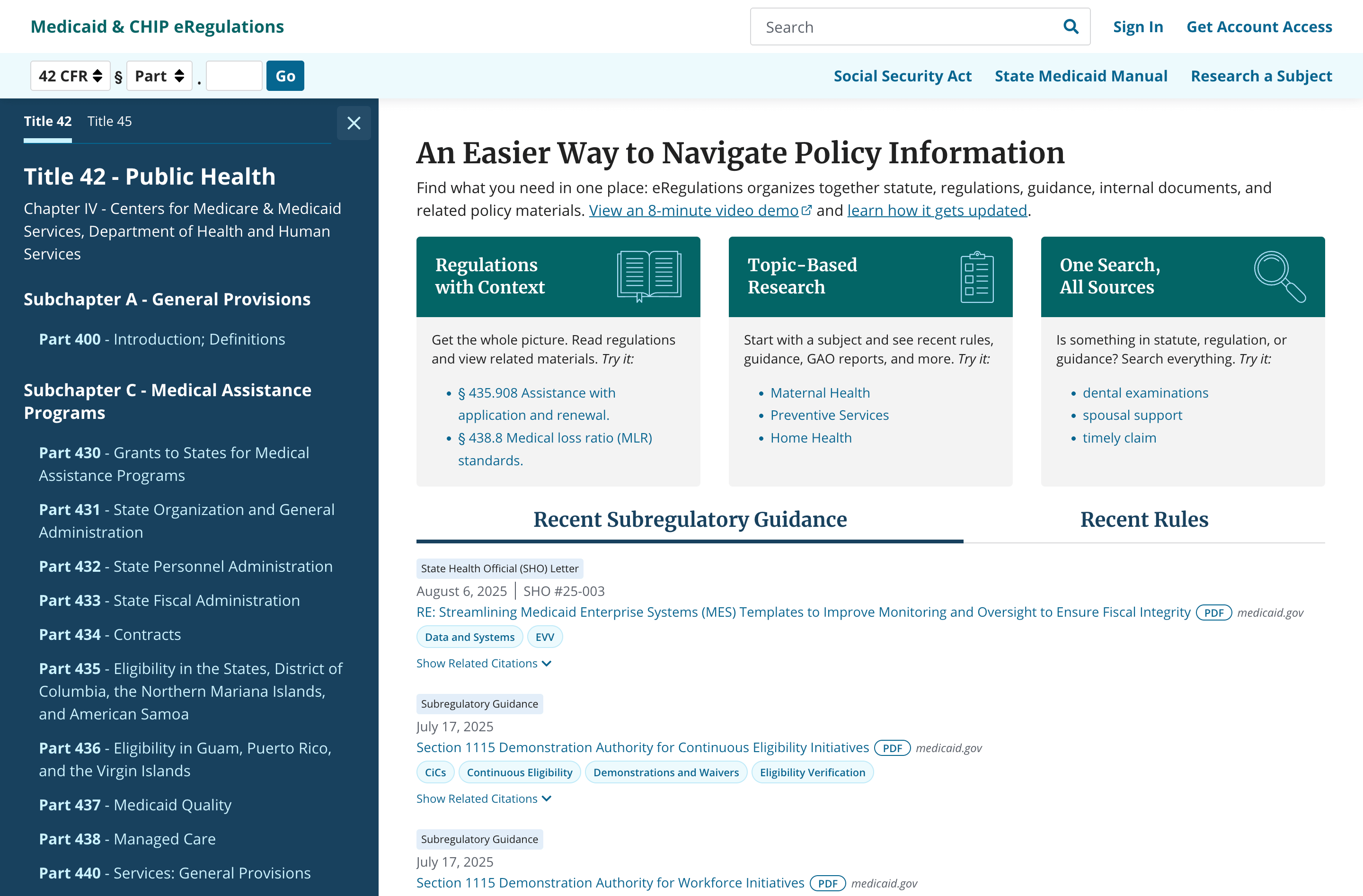Open learn how it gets updated link

click(937, 210)
